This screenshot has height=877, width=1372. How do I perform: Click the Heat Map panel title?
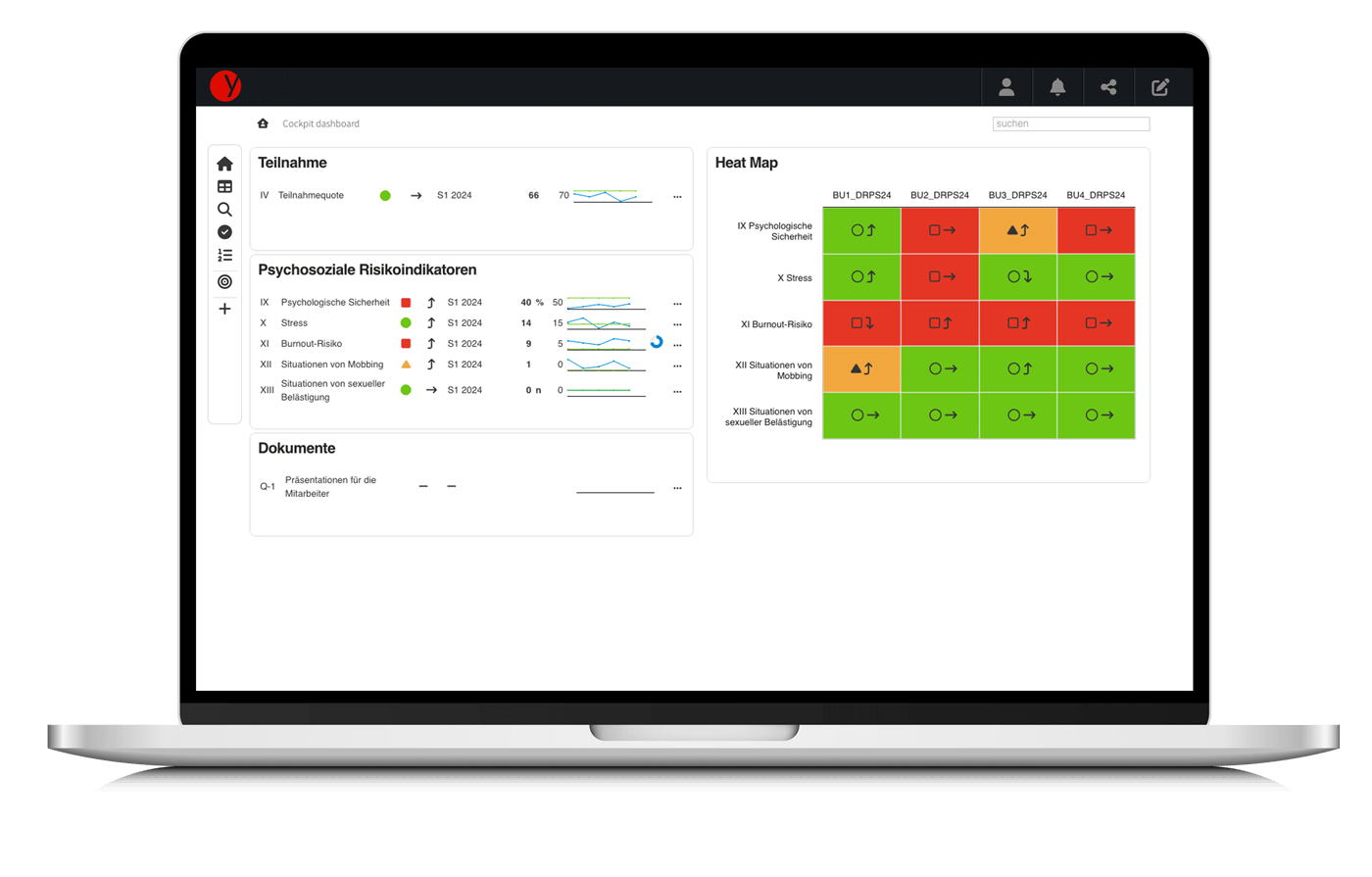(747, 163)
